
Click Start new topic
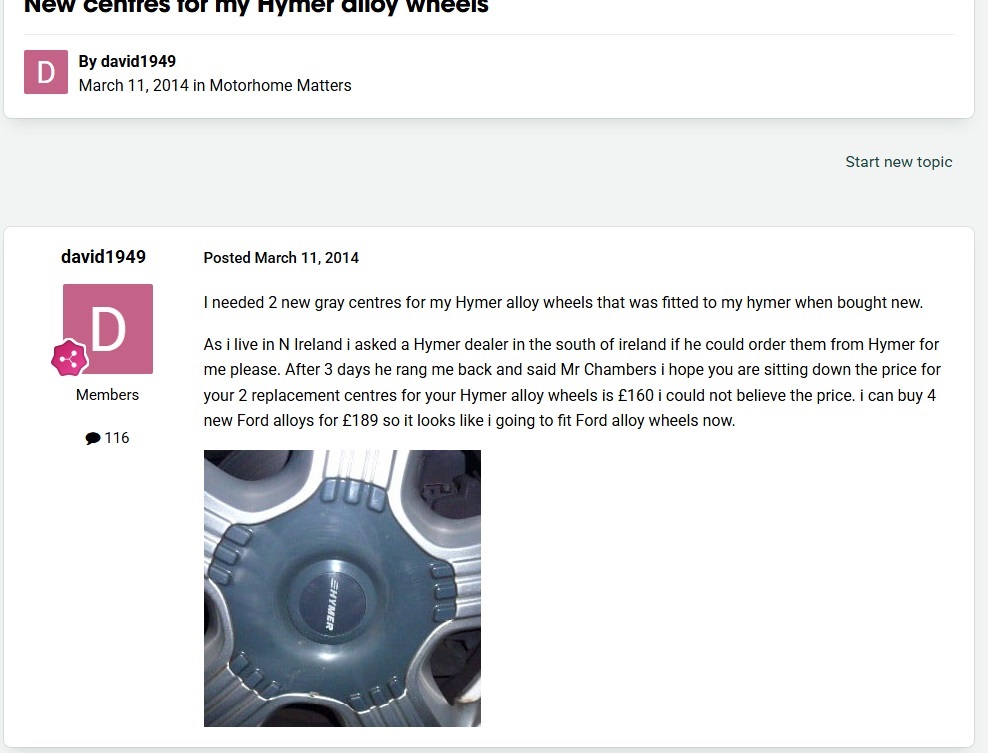pos(899,162)
